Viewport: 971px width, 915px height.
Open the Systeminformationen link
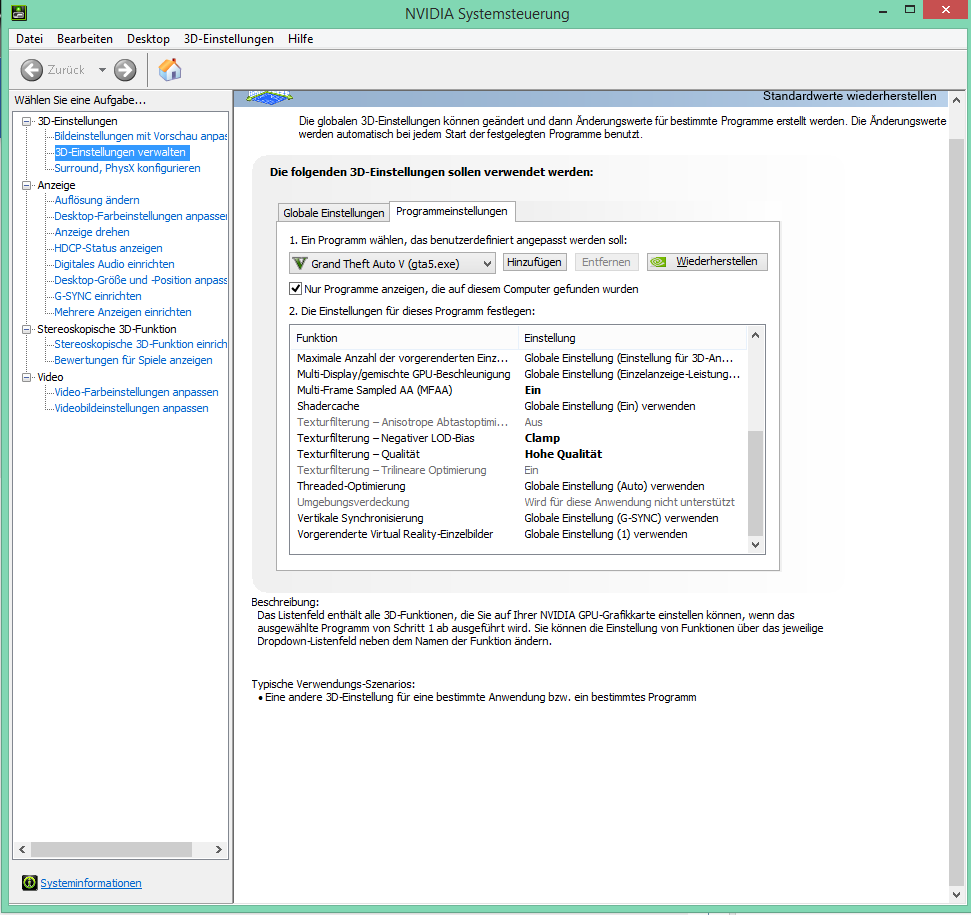(90, 883)
